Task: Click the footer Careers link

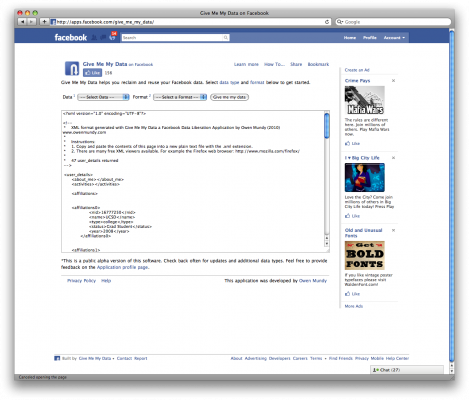Action: coord(300,358)
